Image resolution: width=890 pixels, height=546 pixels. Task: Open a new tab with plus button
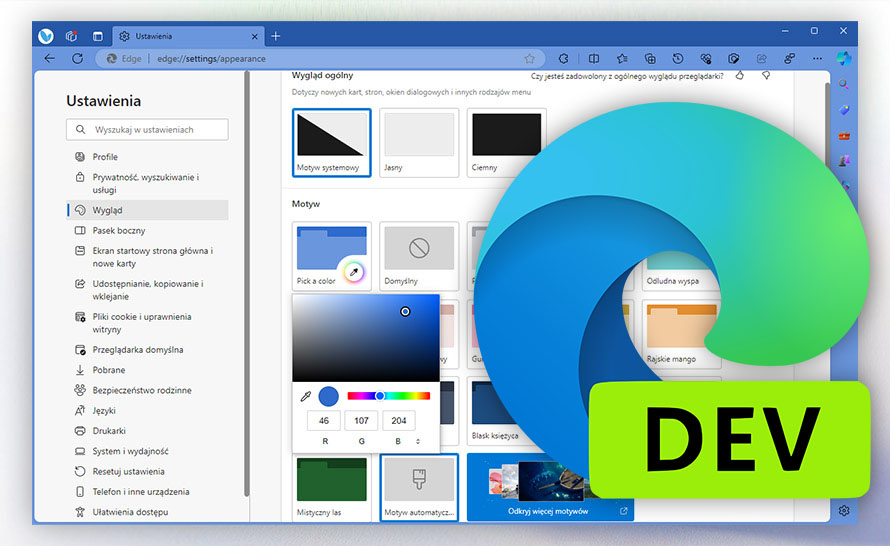276,36
